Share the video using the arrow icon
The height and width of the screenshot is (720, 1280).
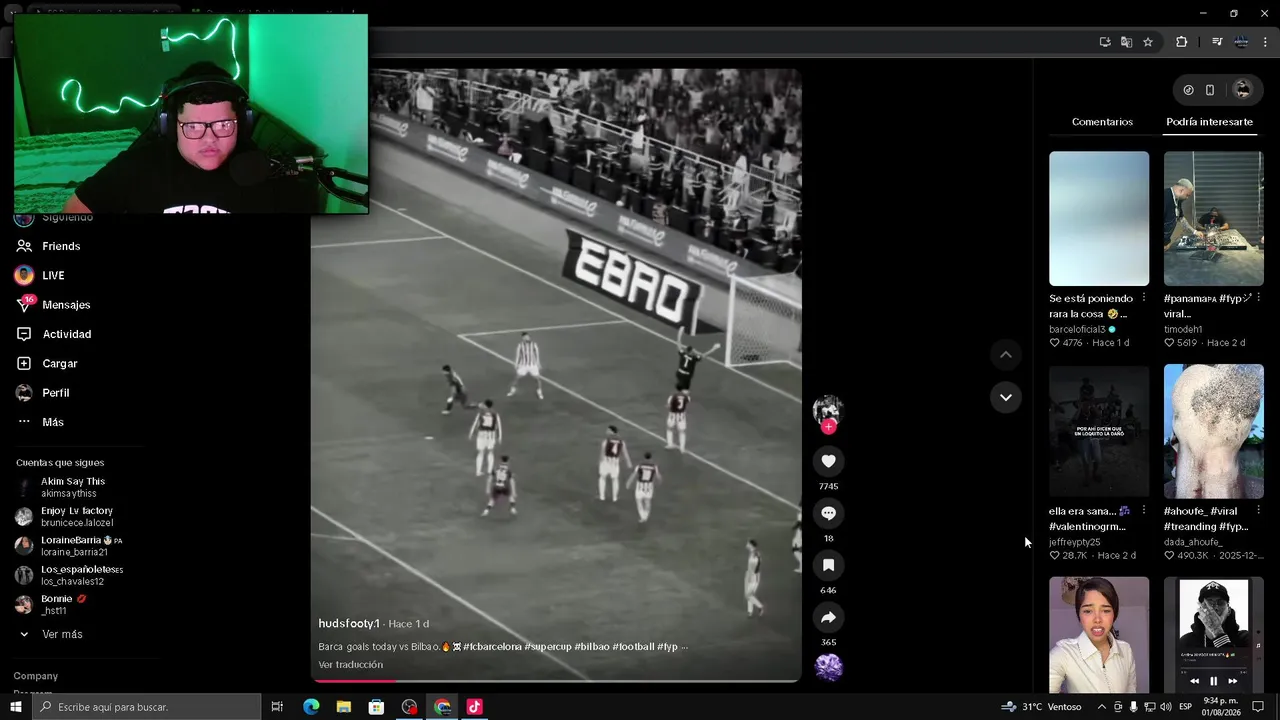828,617
